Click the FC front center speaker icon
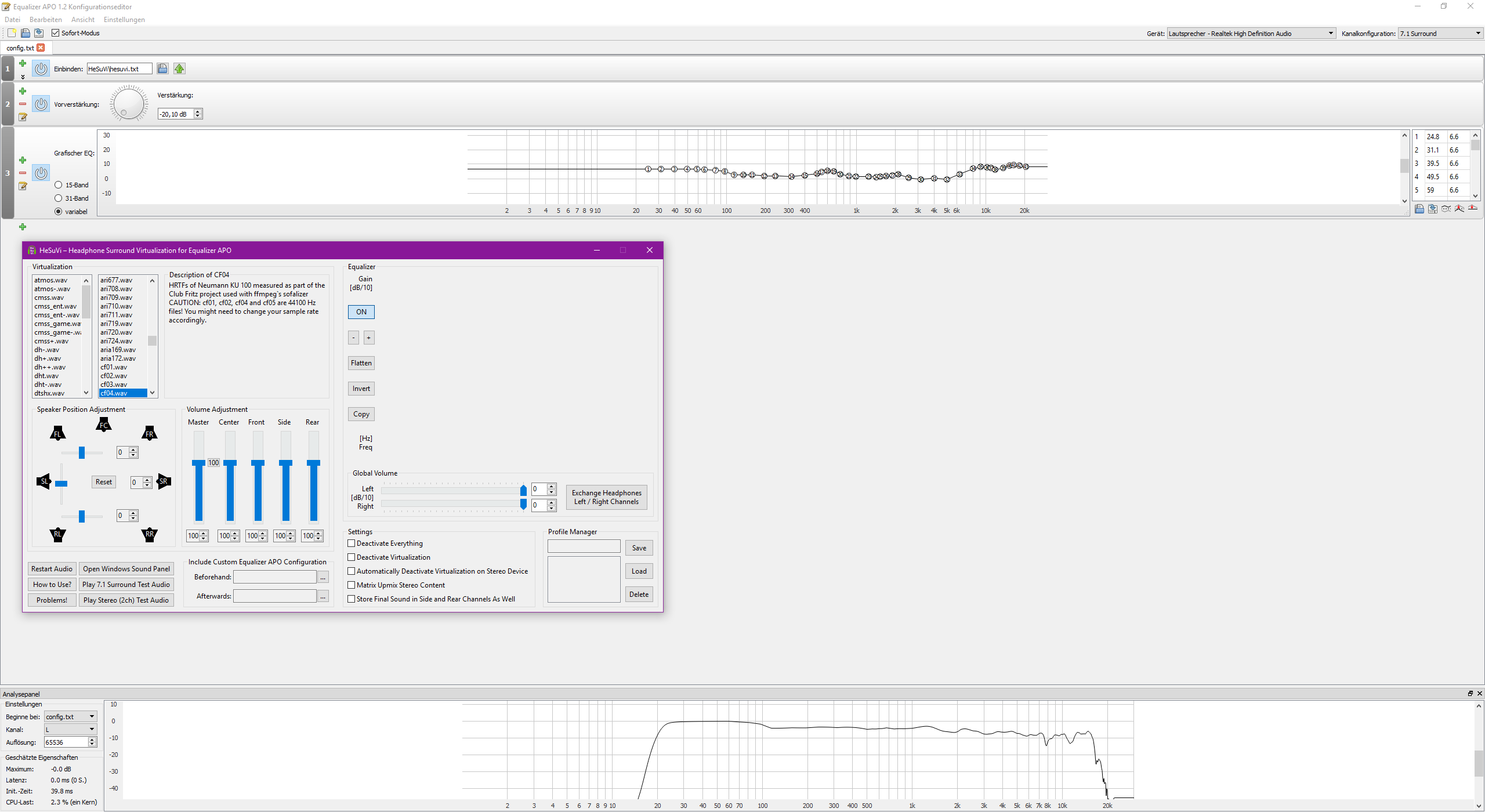Screen dimensions: 1485x812 [x=104, y=425]
